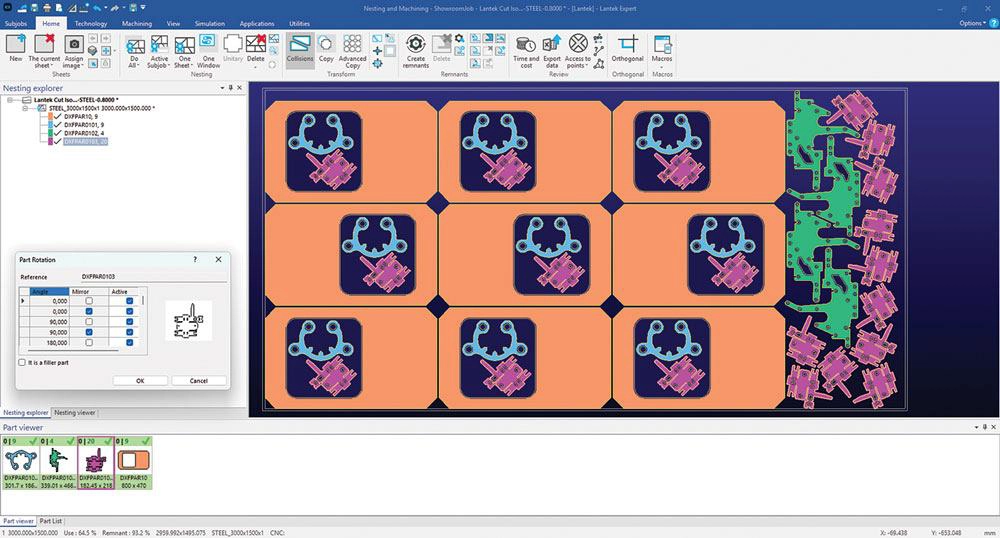The height and width of the screenshot is (538, 1000).
Task: Switch to the Nesting viewer tab
Action: [75, 412]
